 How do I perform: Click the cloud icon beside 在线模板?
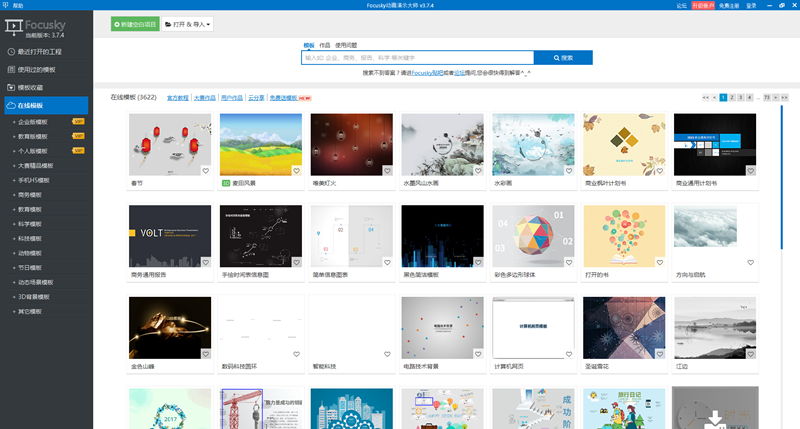pos(11,105)
